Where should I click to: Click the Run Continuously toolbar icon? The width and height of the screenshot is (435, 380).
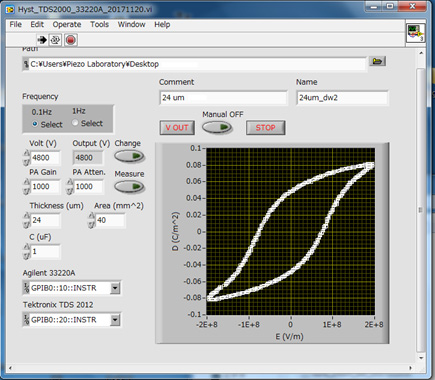[55, 40]
